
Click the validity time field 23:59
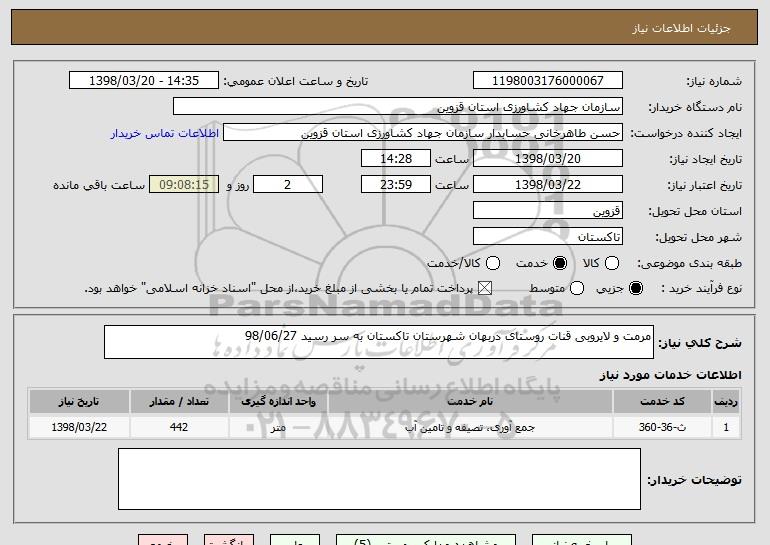(396, 185)
